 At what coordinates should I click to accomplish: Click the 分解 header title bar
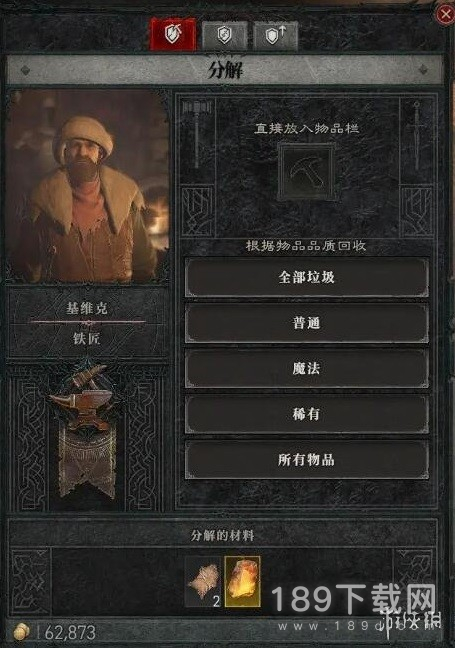225,71
